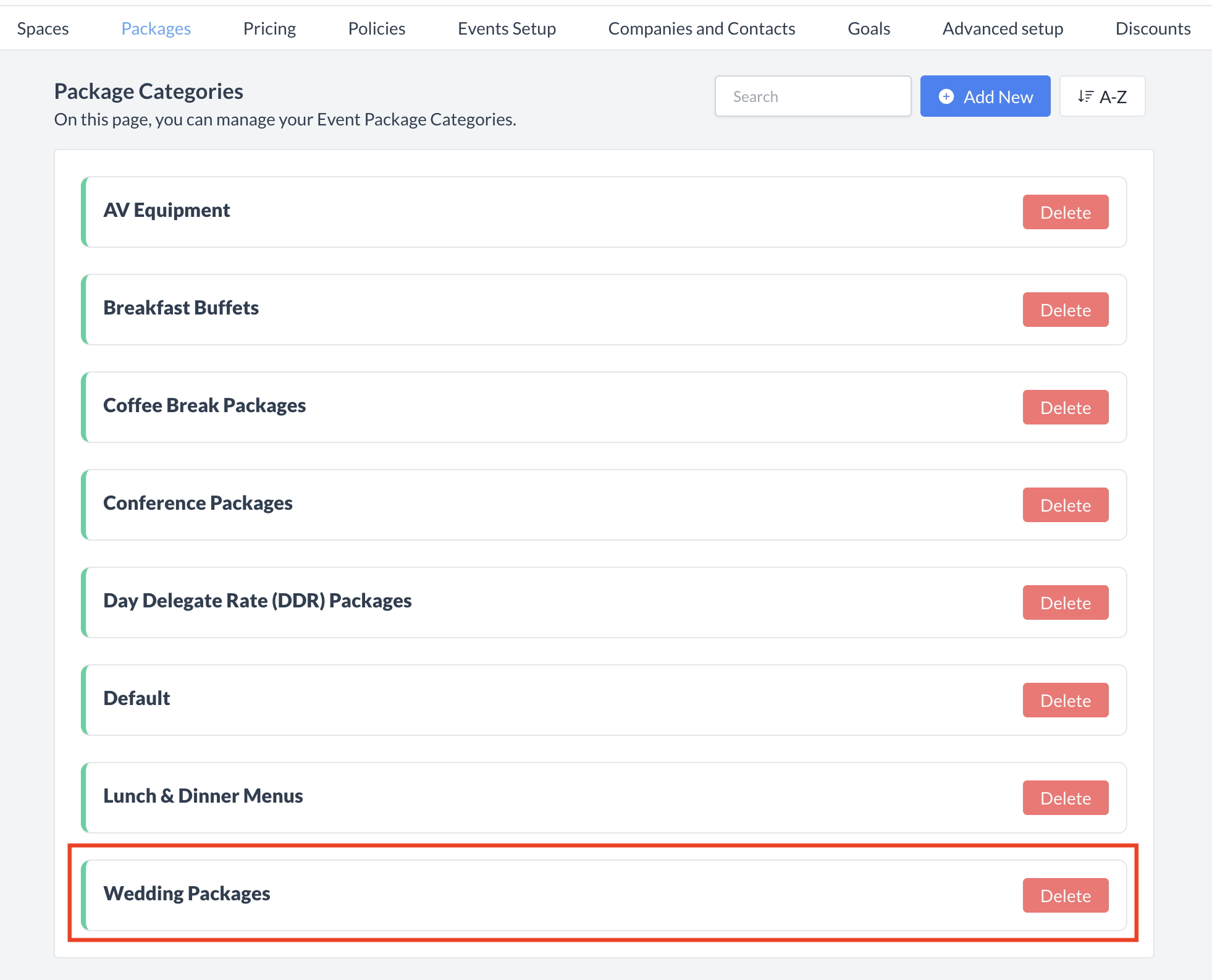Click the Packages tab
1212x980 pixels.
click(156, 28)
